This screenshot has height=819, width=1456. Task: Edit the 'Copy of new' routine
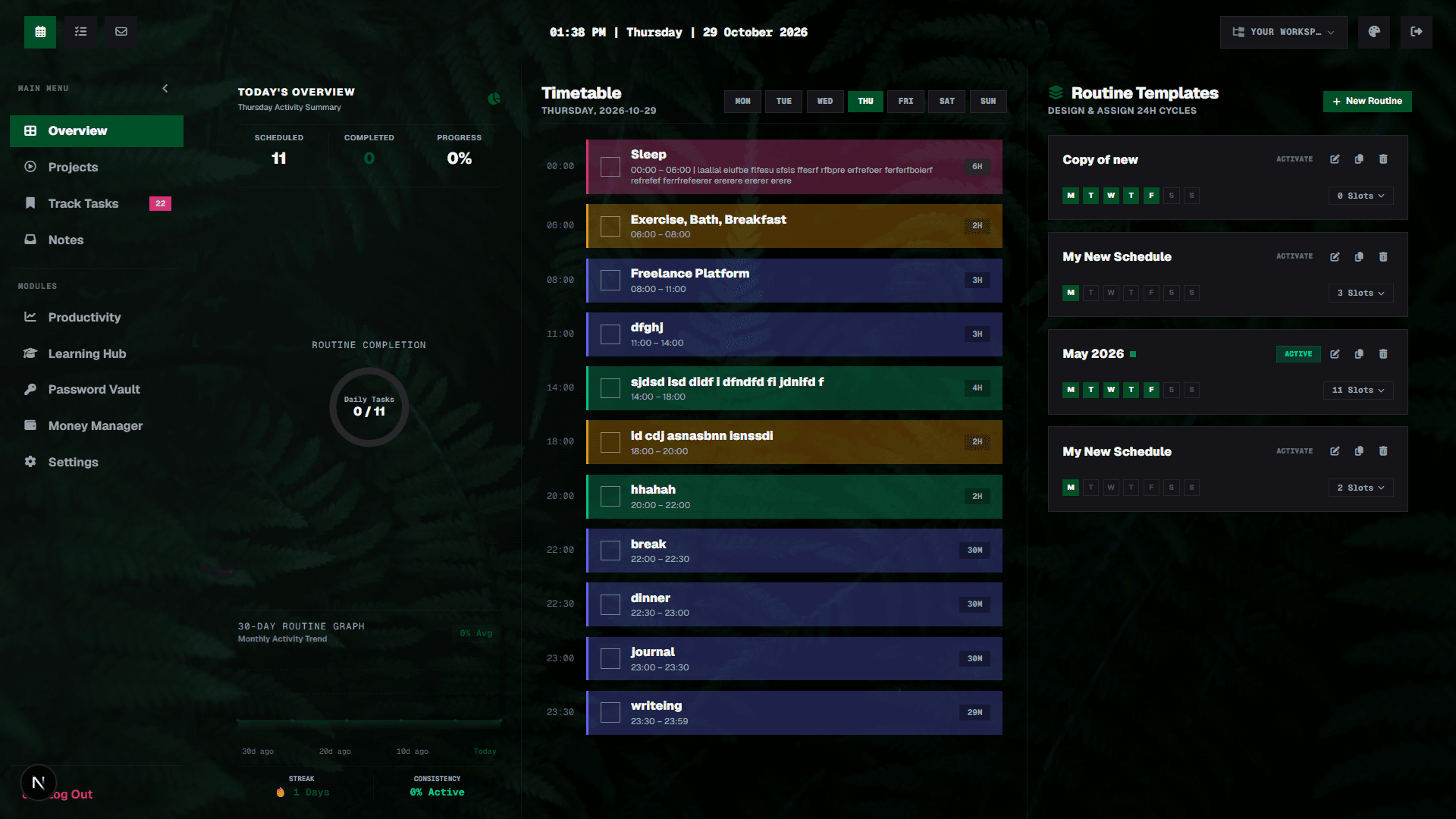1335,159
